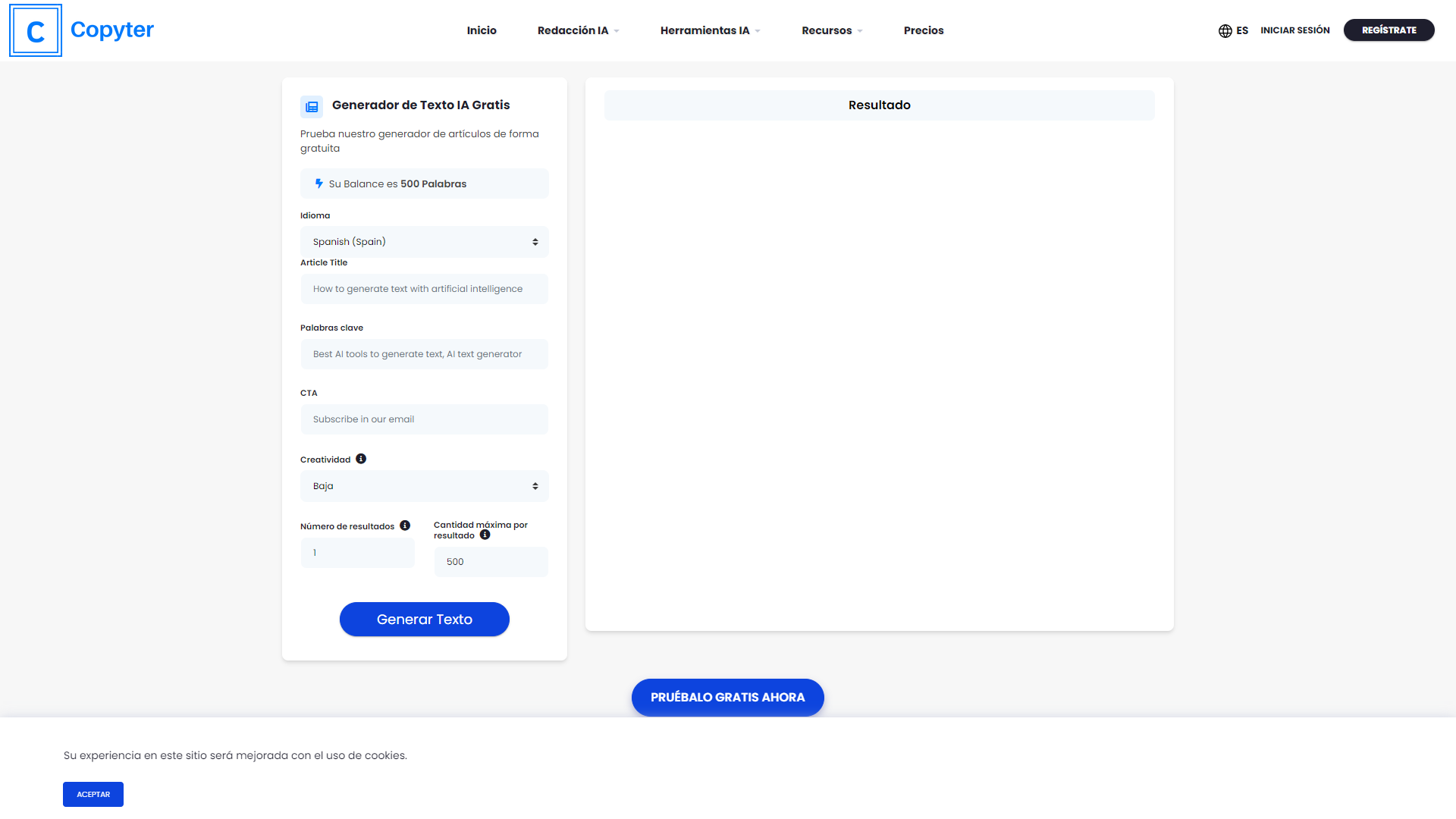The image size is (1456, 819).
Task: Click the '500 Palabras' balance text
Action: [434, 184]
